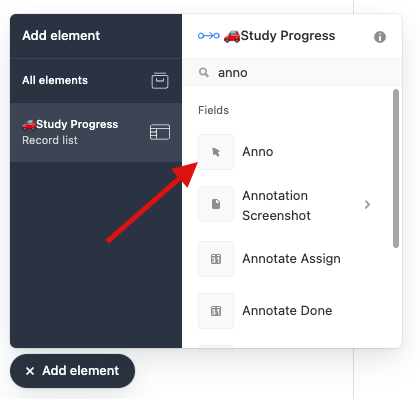Click the All elements archive box icon
Viewport: 417px width, 399px height.
click(160, 80)
